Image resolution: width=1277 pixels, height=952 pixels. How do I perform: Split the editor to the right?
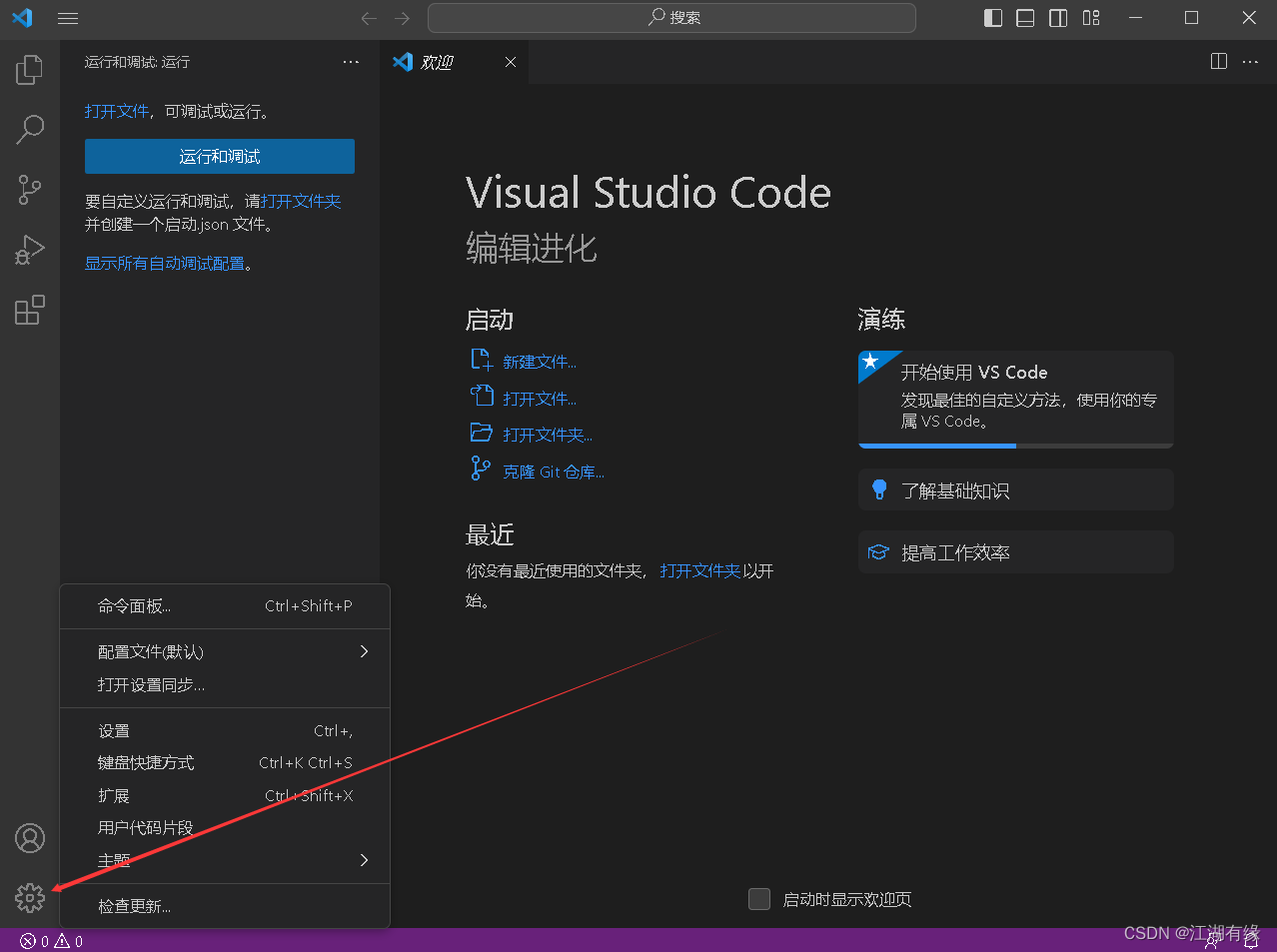1219,61
